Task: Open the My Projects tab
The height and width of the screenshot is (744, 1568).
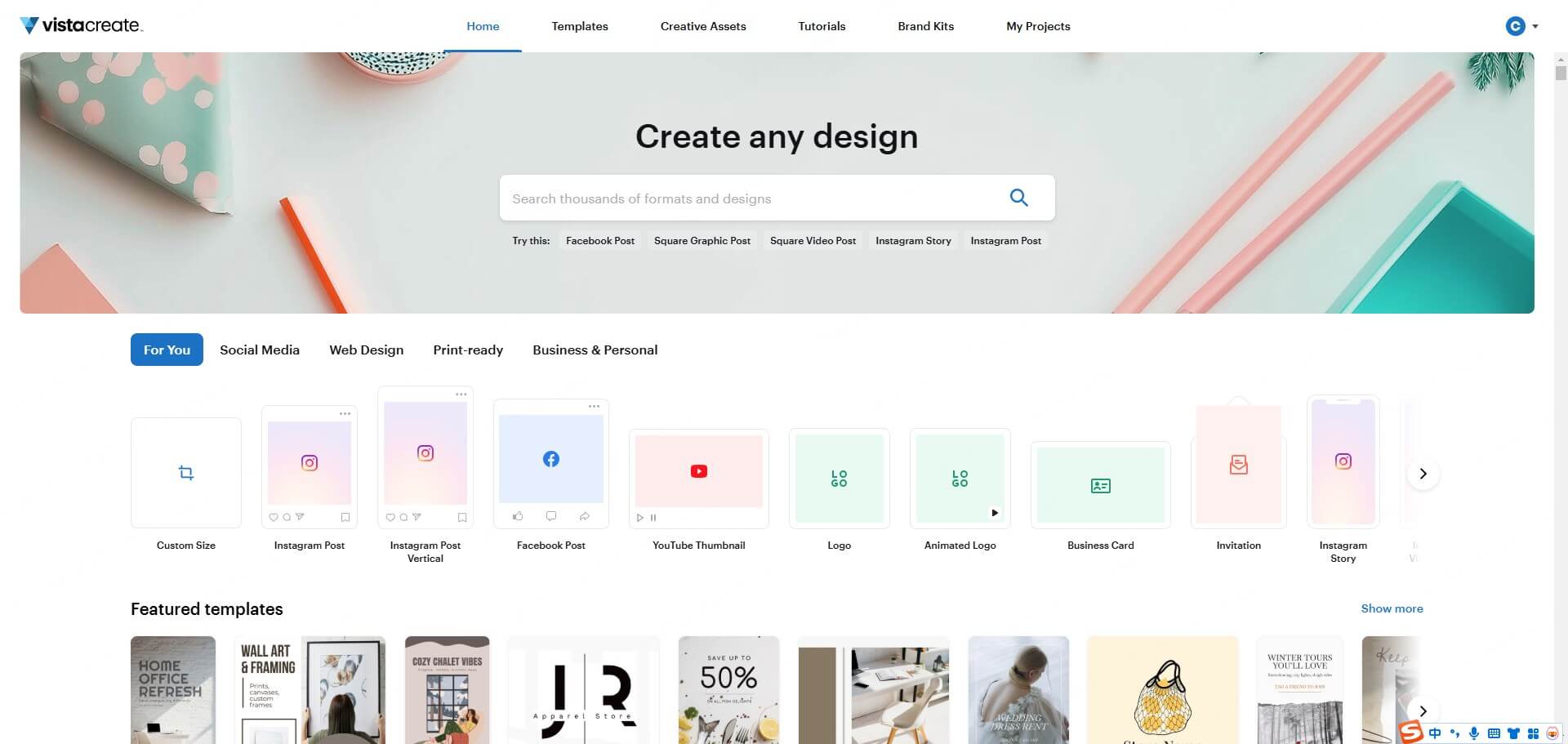Action: 1038,26
